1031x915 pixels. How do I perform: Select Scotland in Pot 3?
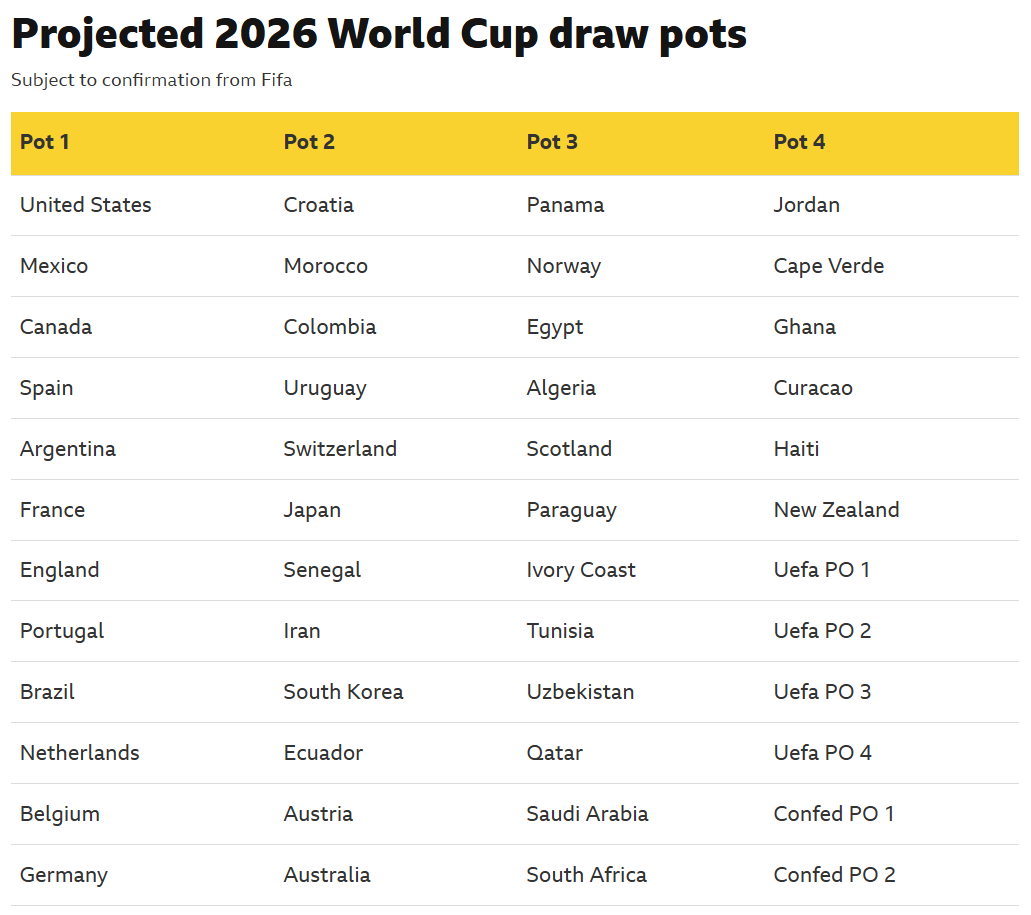click(x=569, y=449)
